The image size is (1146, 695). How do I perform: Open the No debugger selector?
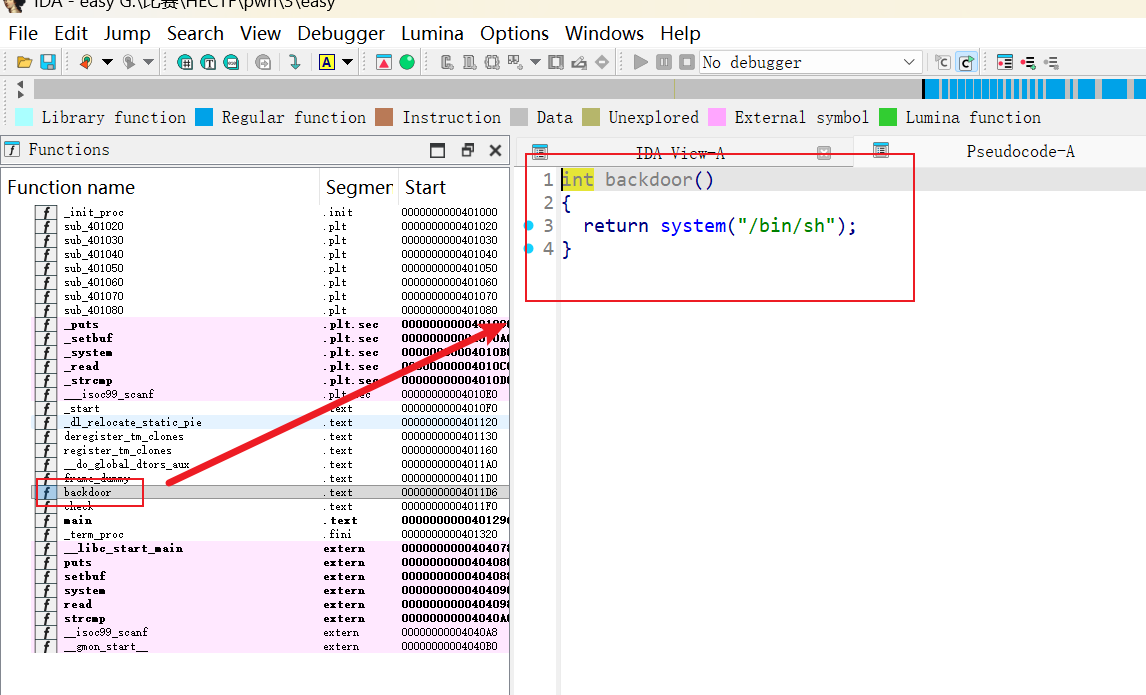click(x=810, y=61)
